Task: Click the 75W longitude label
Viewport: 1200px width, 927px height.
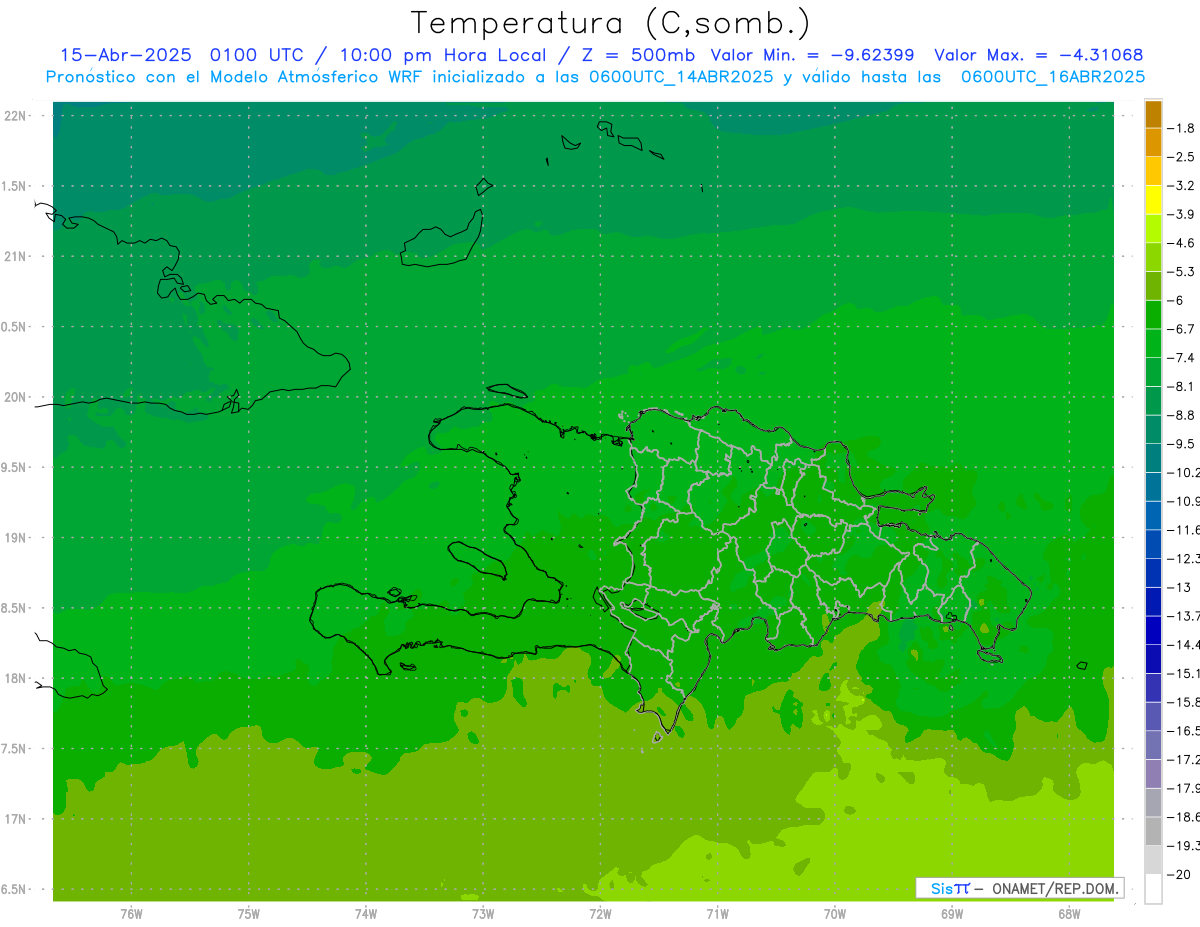Action: tap(249, 914)
